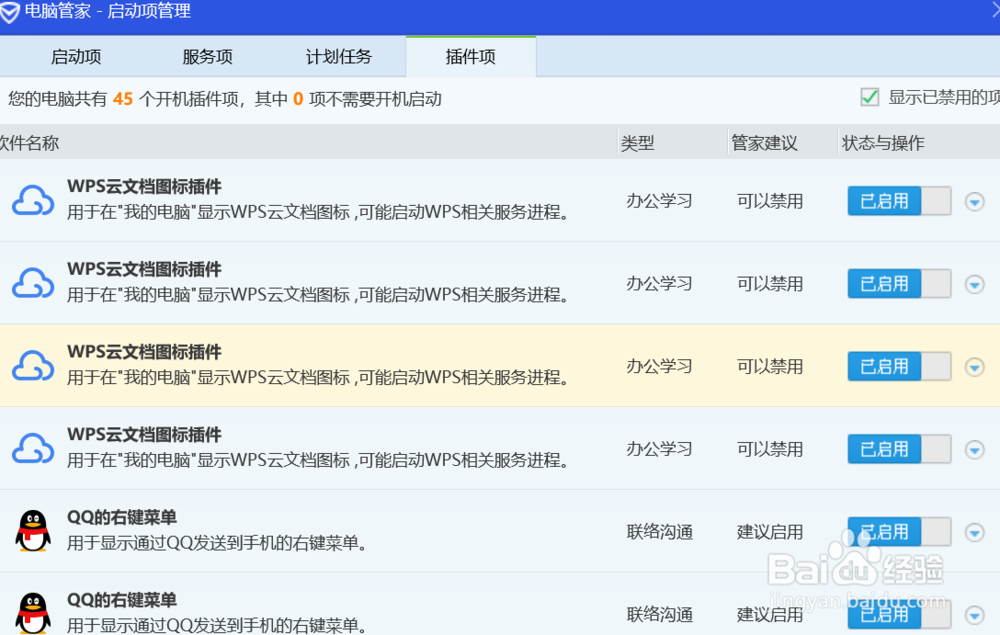Click the 电脑管家 shield logo in title bar
Viewport: 1000px width, 635px height.
(10, 12)
